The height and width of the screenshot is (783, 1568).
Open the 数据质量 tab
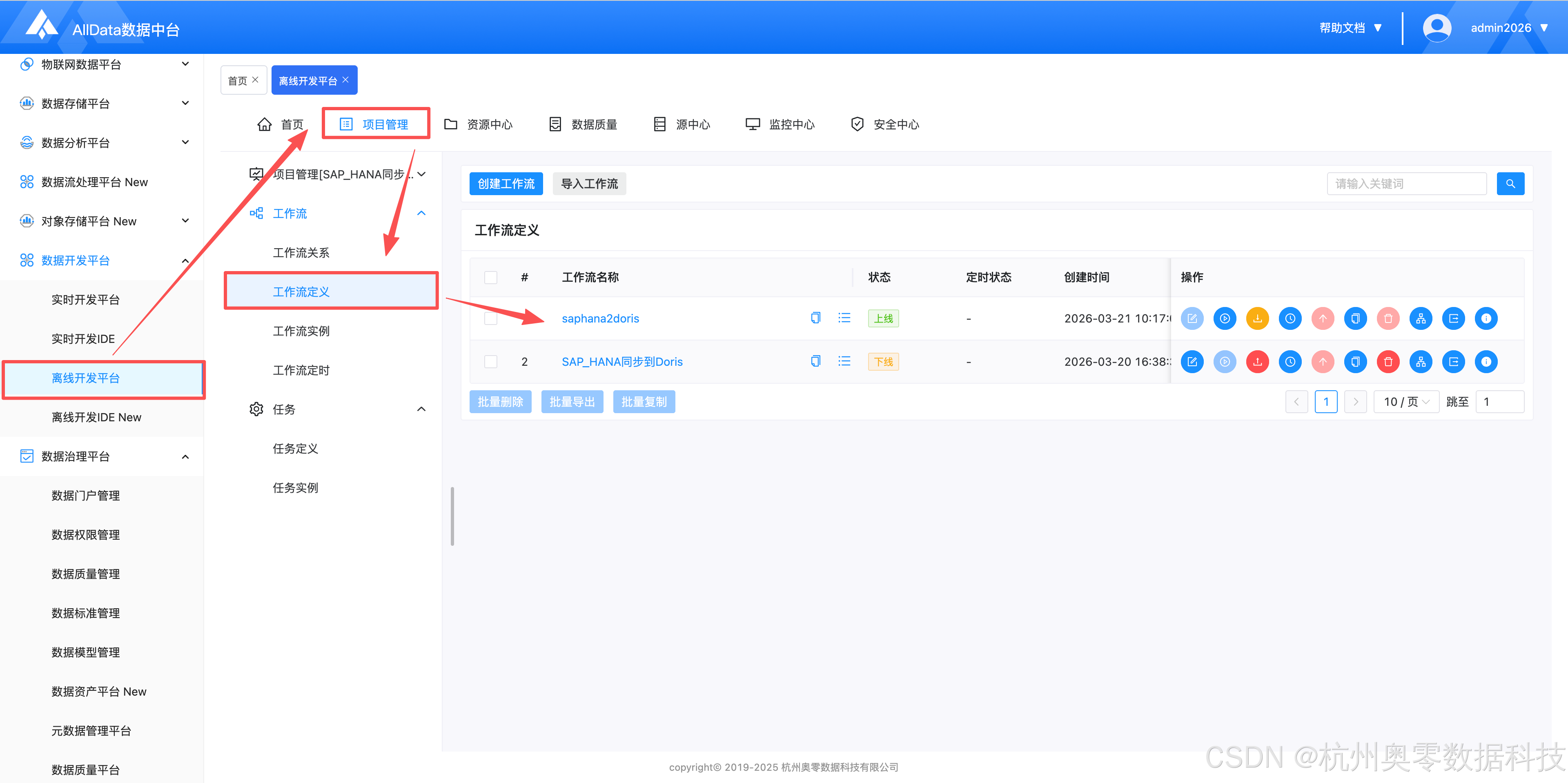tap(583, 124)
